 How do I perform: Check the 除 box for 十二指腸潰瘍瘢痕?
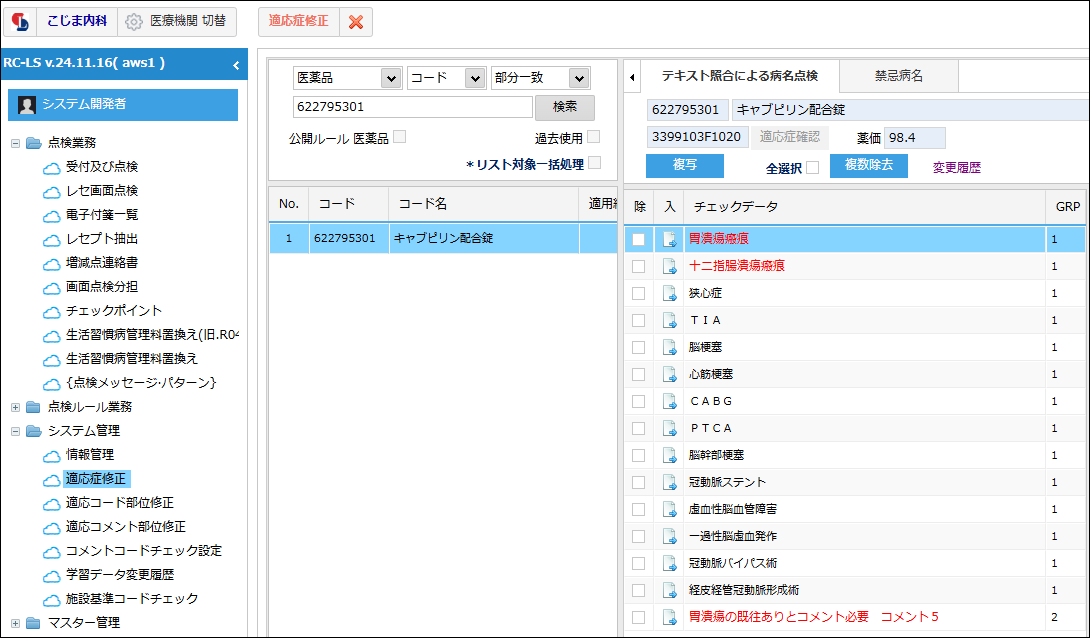pos(638,267)
